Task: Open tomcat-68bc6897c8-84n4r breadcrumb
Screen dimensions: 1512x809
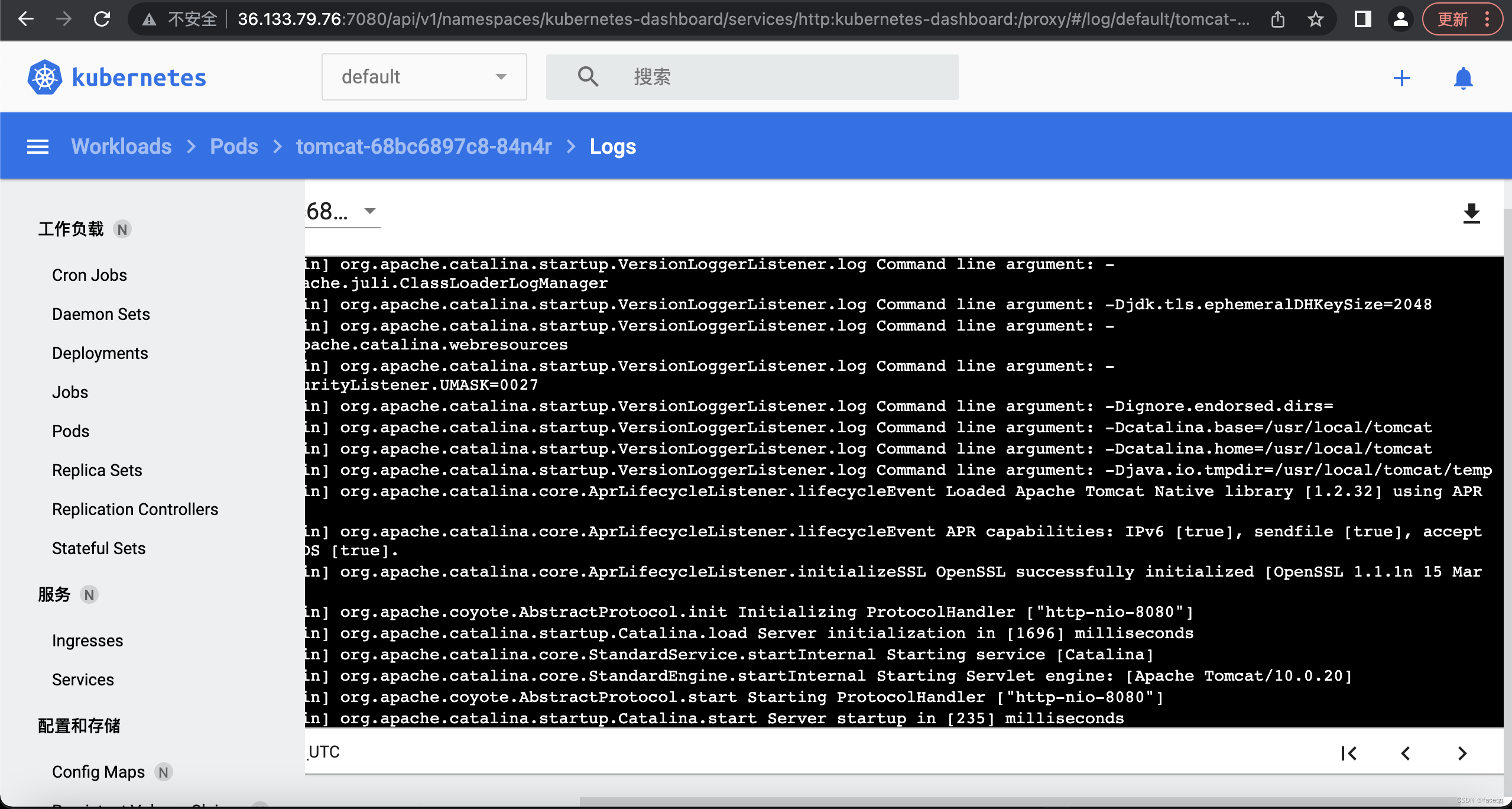Action: coord(424,146)
